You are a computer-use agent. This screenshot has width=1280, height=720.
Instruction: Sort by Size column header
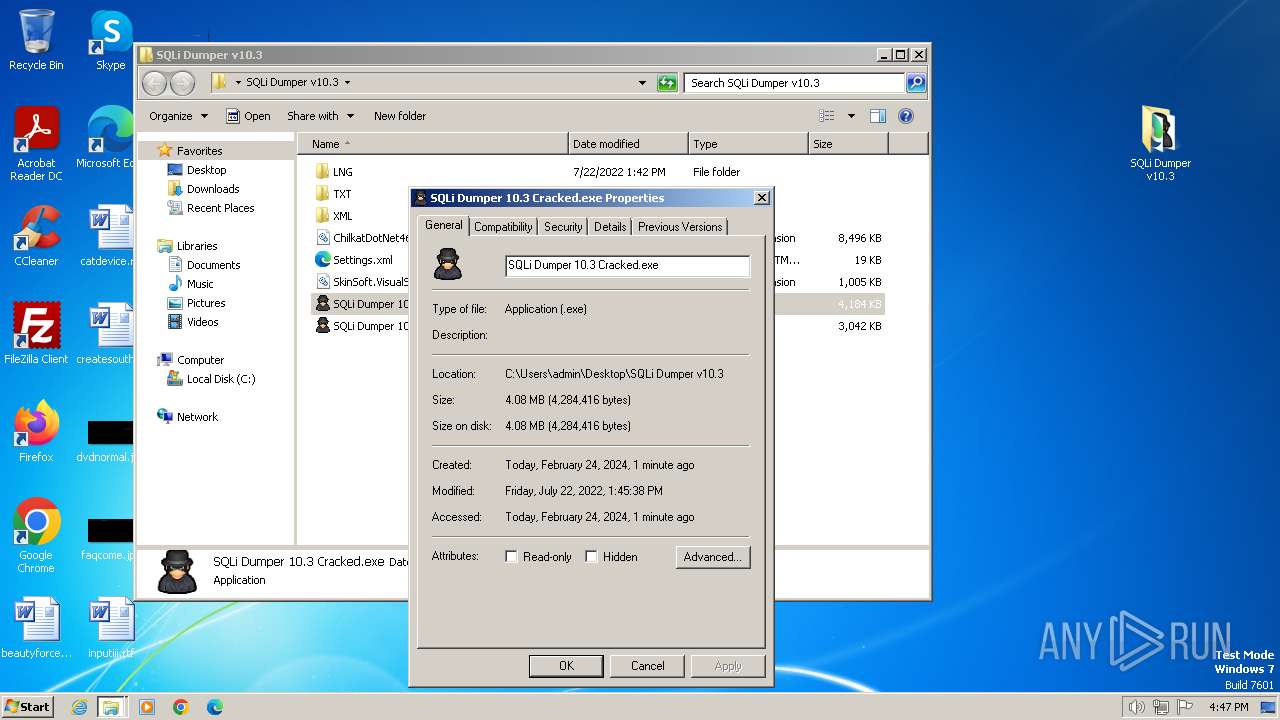click(x=848, y=144)
